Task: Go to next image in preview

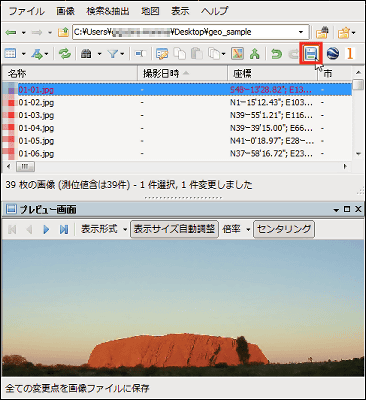Action: point(46,229)
